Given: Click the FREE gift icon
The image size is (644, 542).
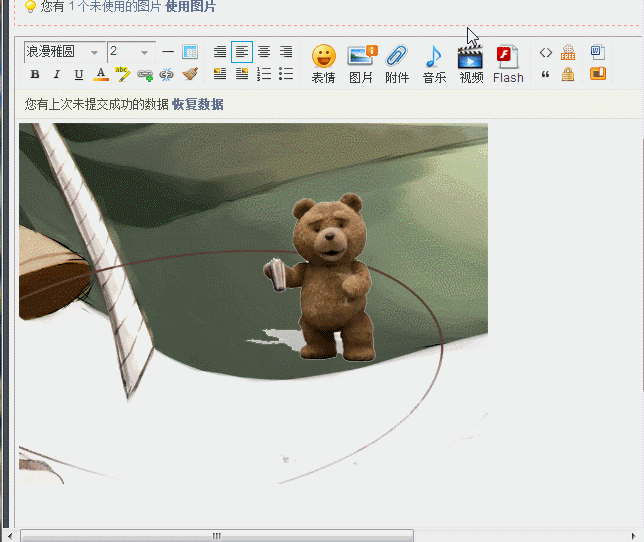Looking at the screenshot, I should click(568, 52).
